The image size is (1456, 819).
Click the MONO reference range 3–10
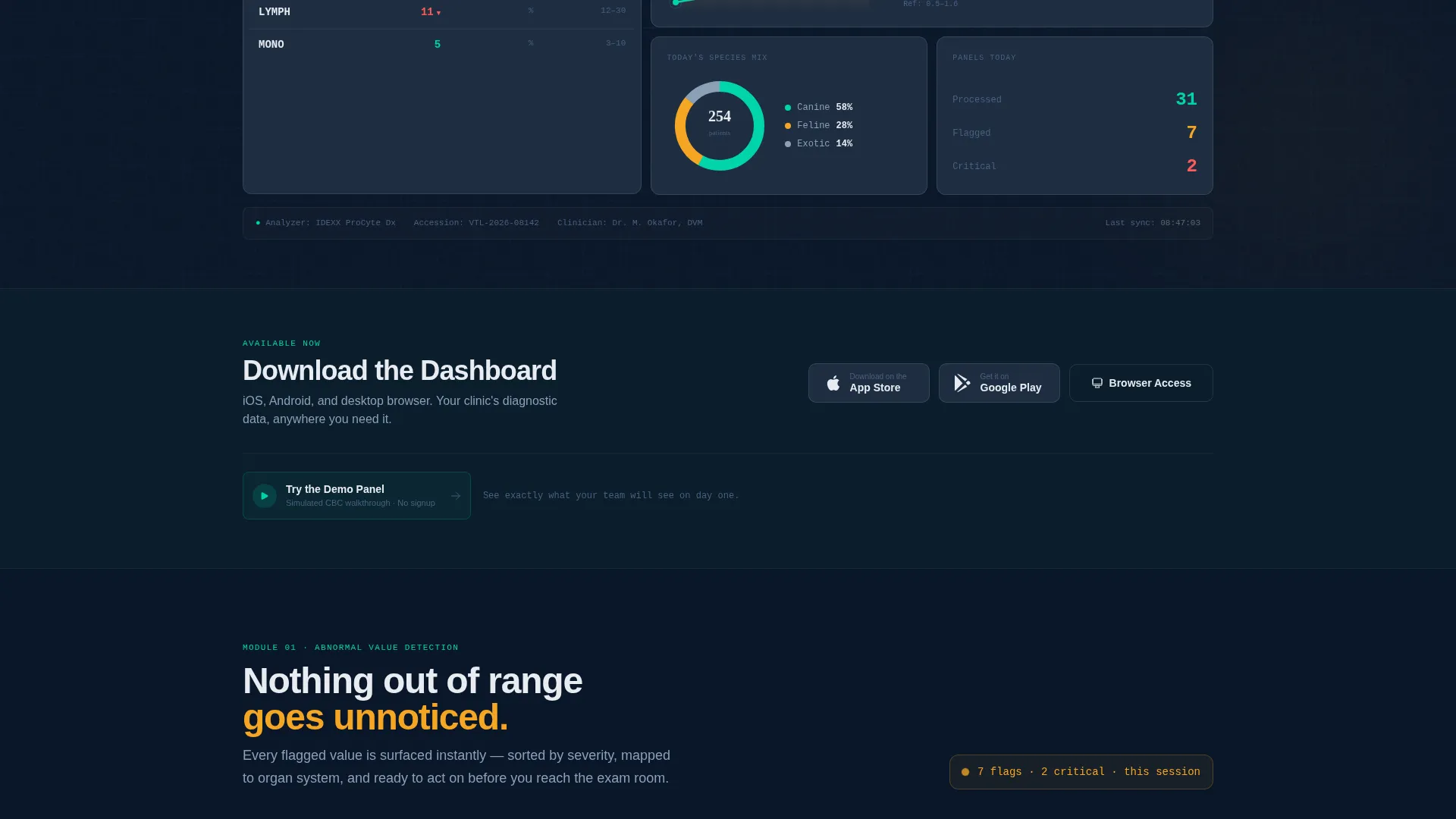[616, 43]
